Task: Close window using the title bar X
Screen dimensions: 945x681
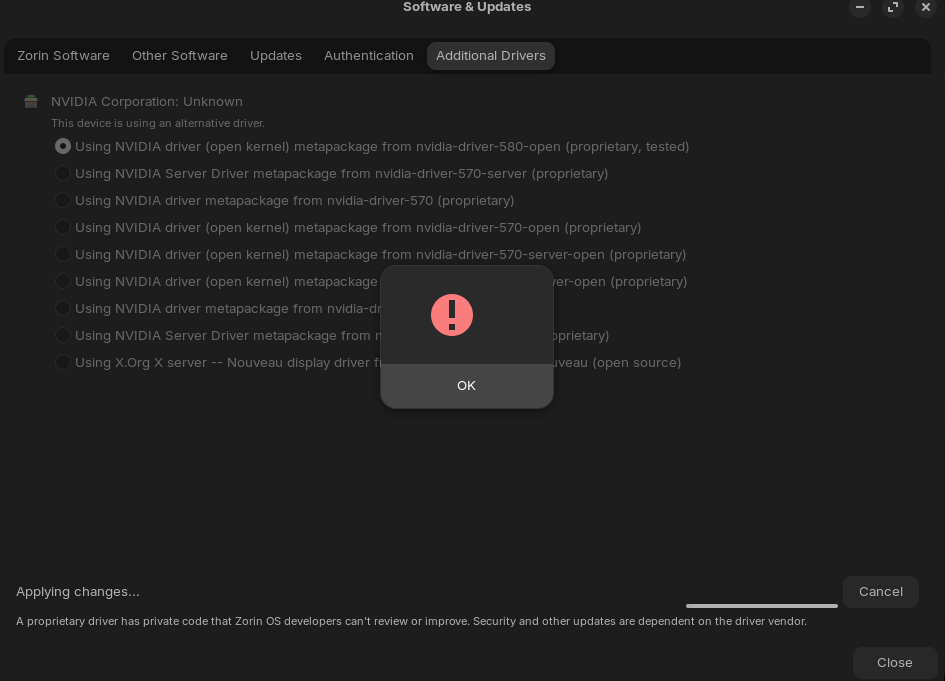Action: pos(926,7)
